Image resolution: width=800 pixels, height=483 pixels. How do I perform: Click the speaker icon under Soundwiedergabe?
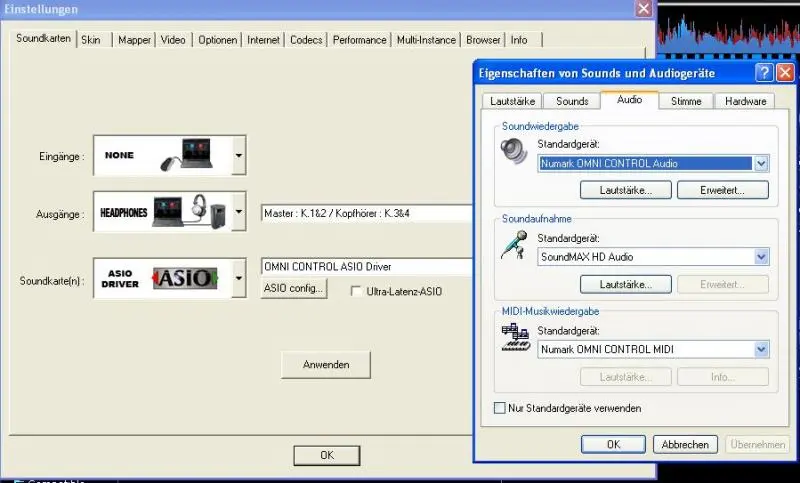tap(514, 151)
